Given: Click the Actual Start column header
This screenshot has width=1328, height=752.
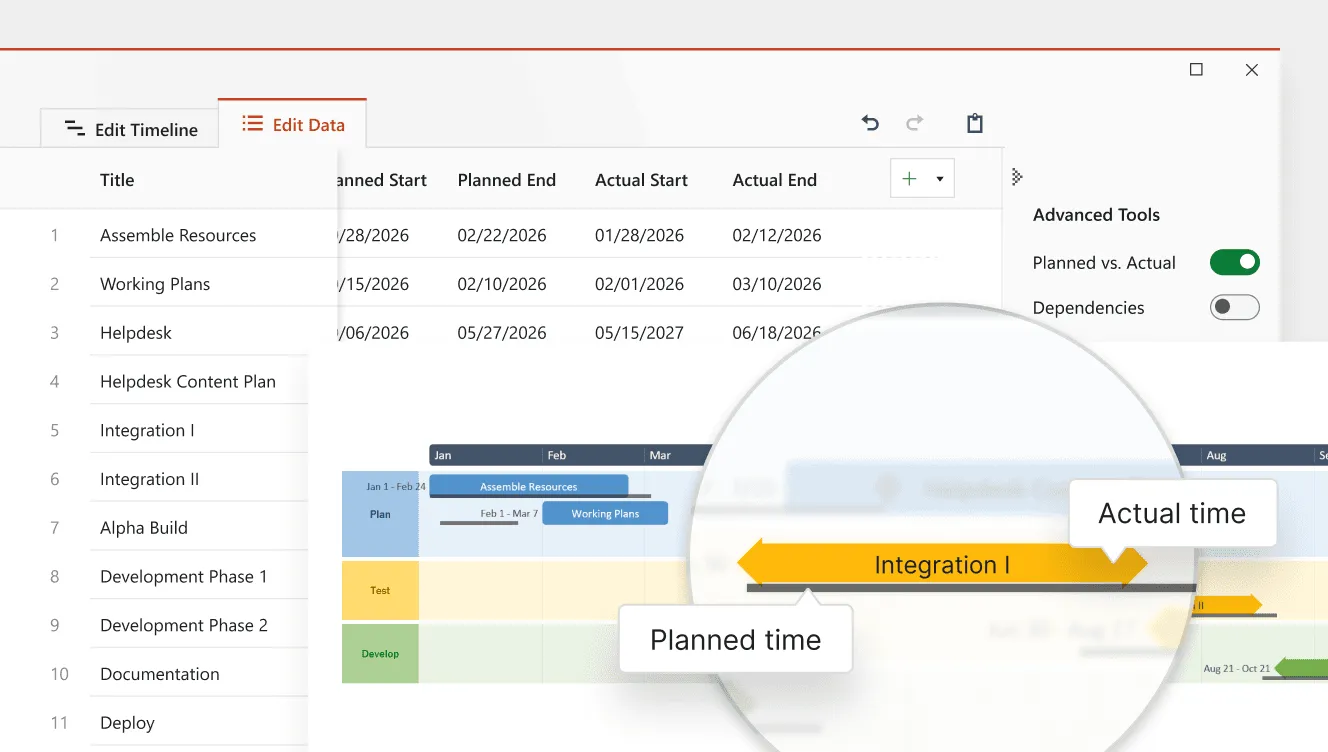Looking at the screenshot, I should tap(641, 180).
